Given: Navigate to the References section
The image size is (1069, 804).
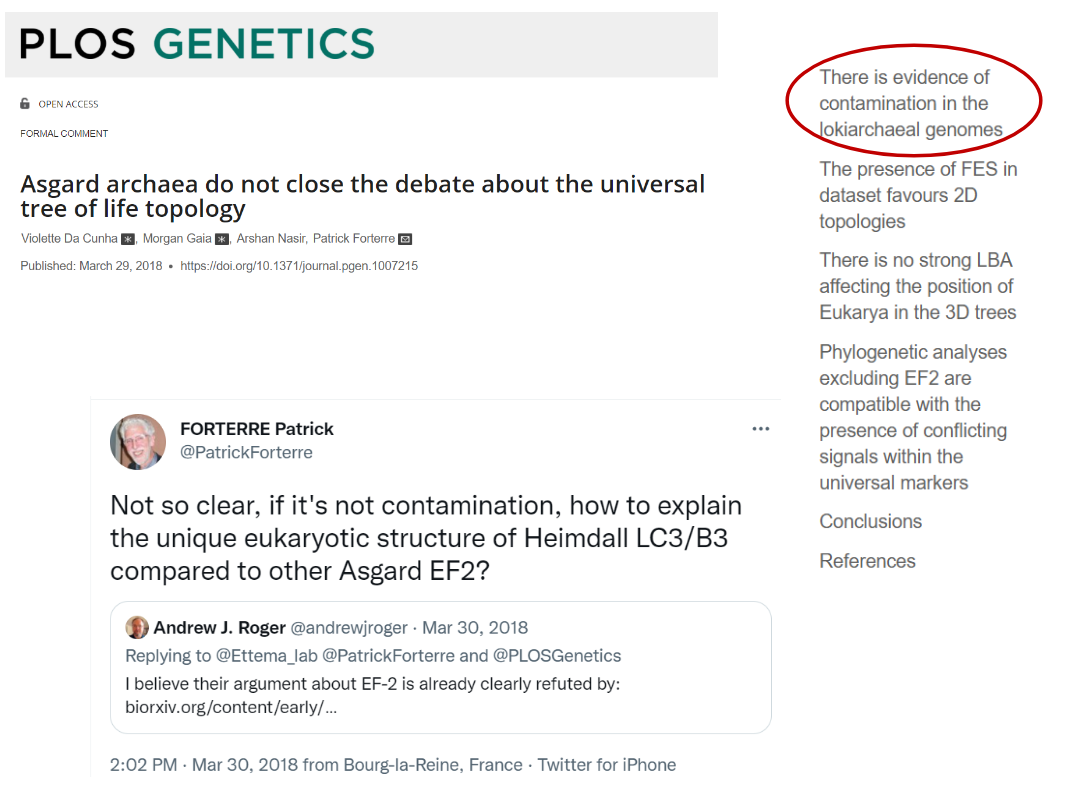Looking at the screenshot, I should point(867,561).
